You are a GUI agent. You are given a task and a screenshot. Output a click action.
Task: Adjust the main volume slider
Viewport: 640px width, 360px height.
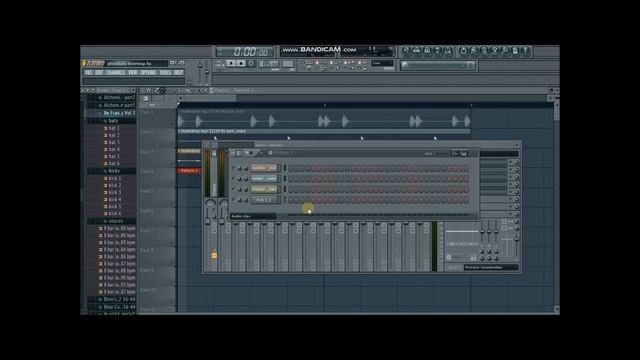click(x=200, y=71)
